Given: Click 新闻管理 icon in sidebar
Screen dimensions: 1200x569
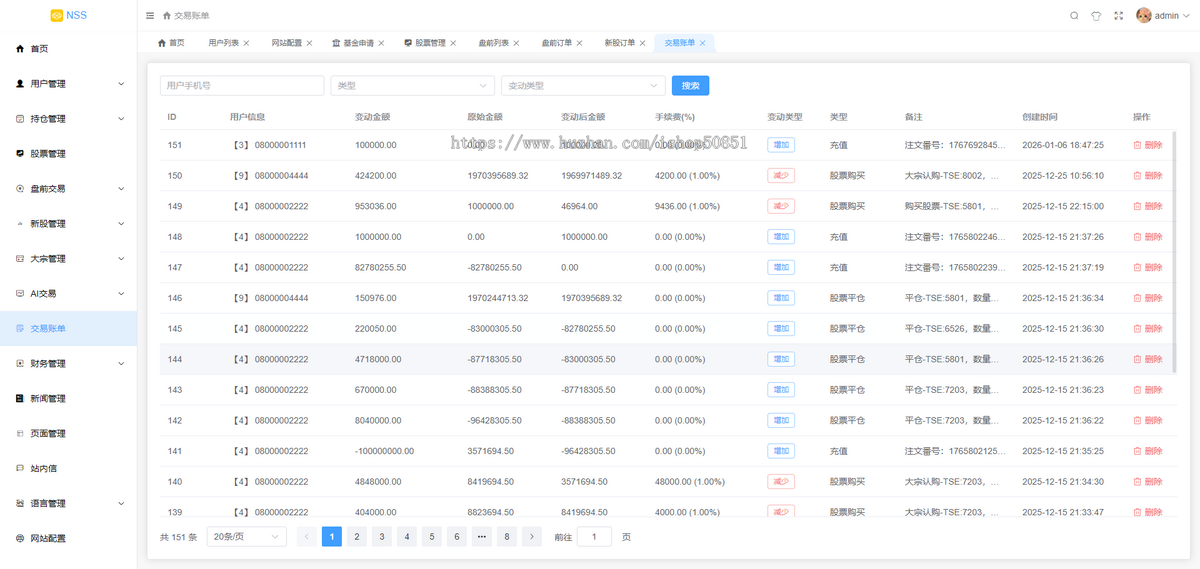Looking at the screenshot, I should point(20,399).
